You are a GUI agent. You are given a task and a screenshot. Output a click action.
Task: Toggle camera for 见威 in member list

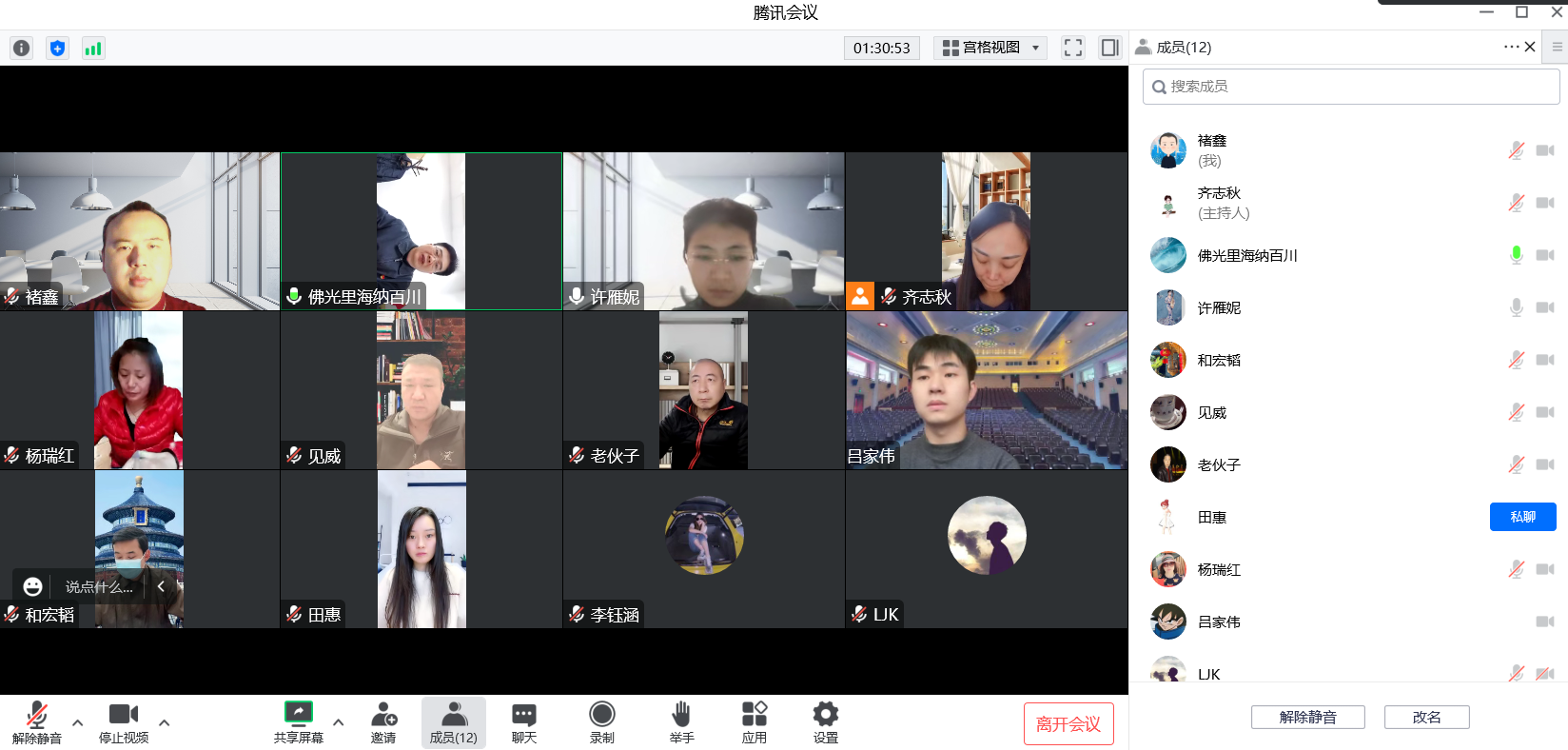coord(1545,412)
